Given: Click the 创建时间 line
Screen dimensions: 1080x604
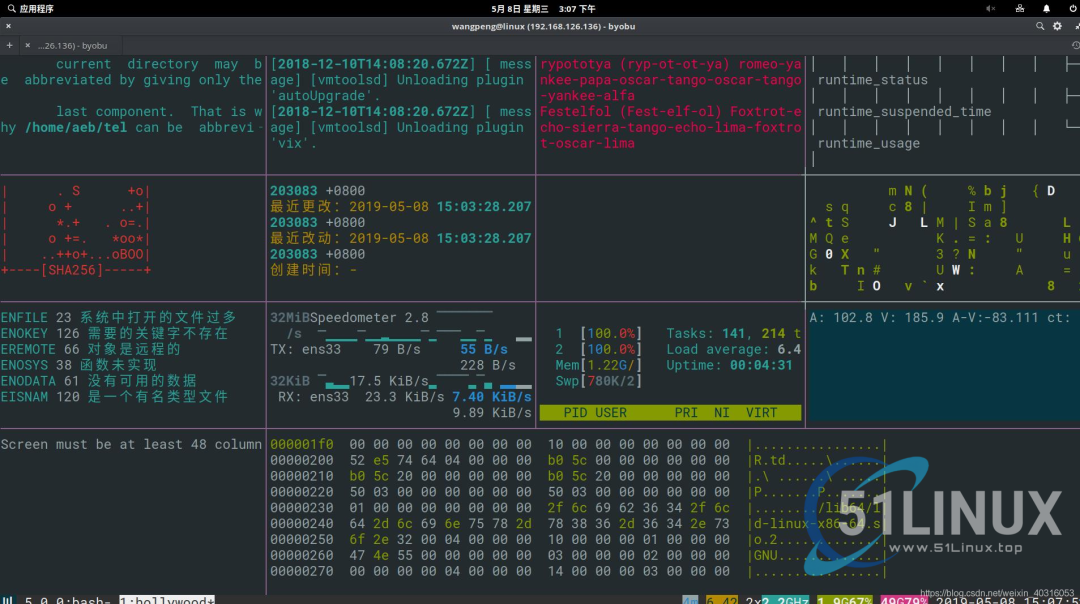Looking at the screenshot, I should [313, 270].
